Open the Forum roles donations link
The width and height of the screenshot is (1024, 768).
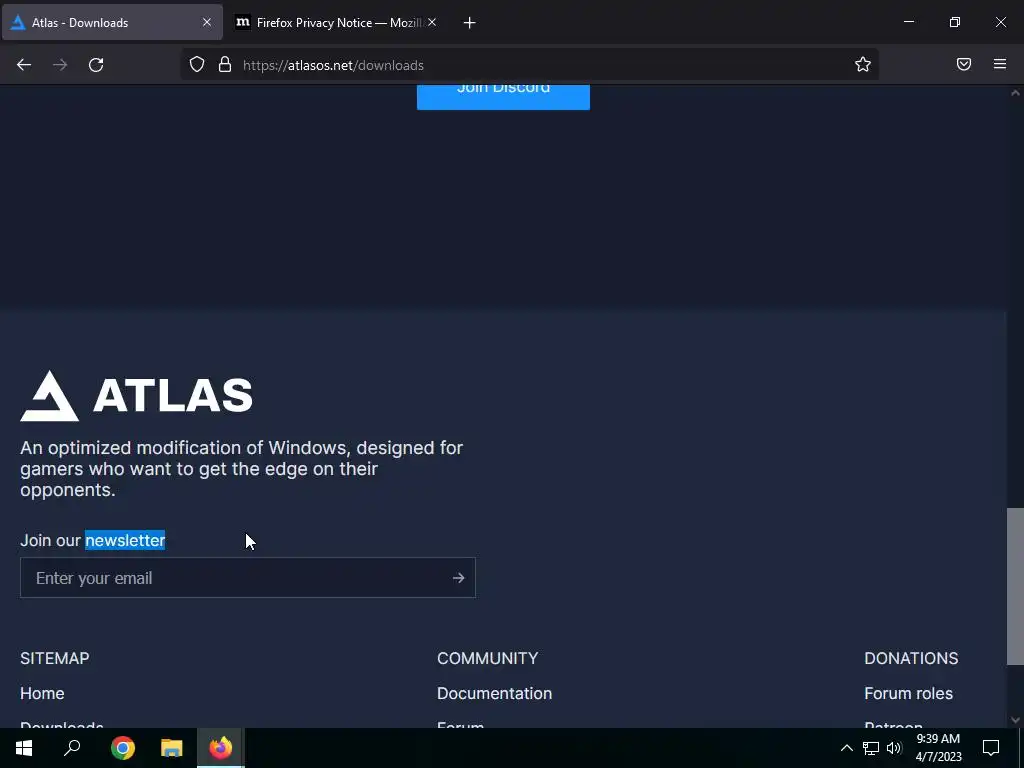908,693
